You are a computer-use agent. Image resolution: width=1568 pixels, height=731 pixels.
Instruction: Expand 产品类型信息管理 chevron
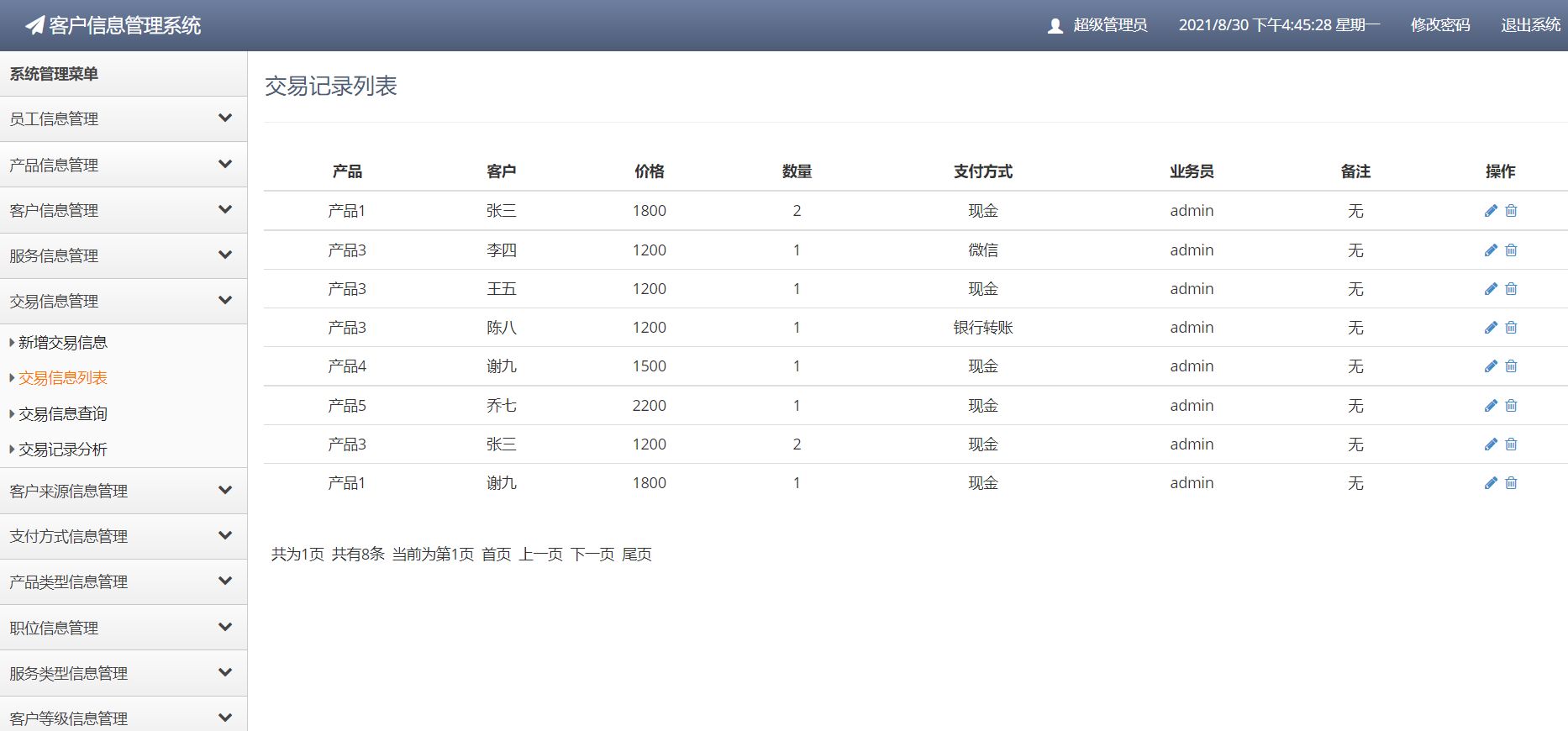coord(225,581)
